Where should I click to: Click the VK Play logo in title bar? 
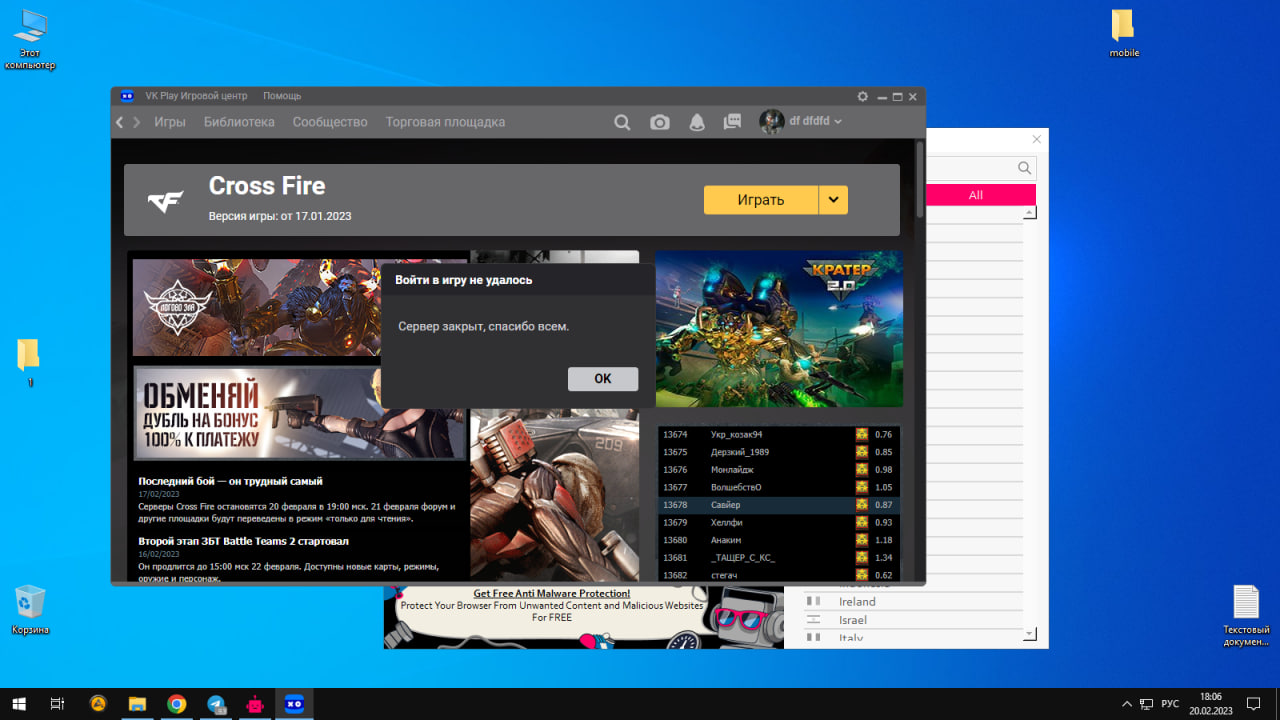127,96
